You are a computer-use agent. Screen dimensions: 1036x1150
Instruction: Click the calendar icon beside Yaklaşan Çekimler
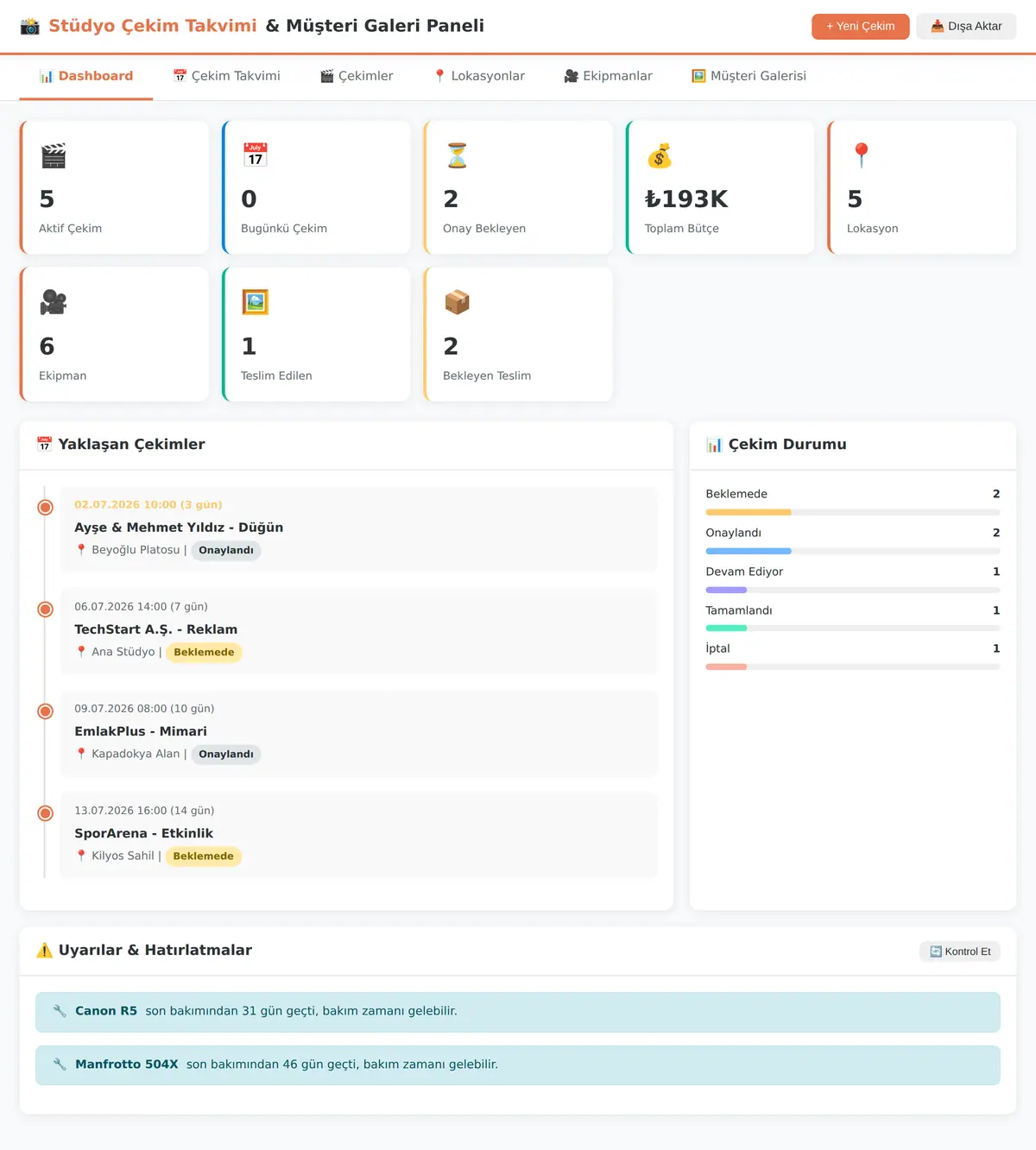(45, 445)
